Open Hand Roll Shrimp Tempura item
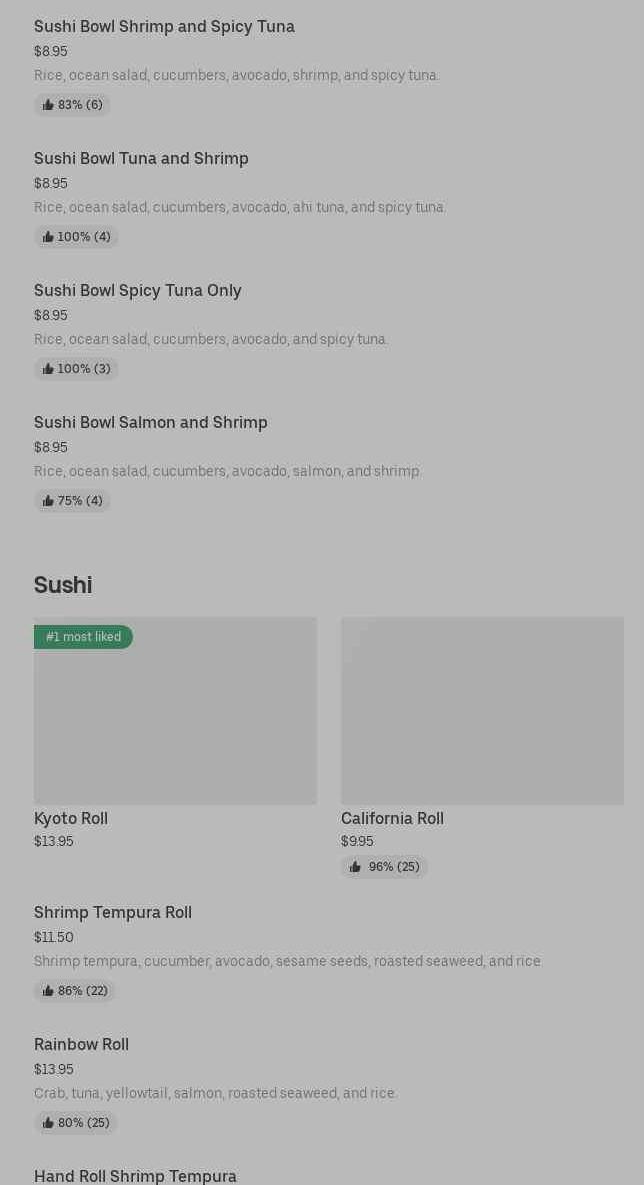 tap(135, 1176)
